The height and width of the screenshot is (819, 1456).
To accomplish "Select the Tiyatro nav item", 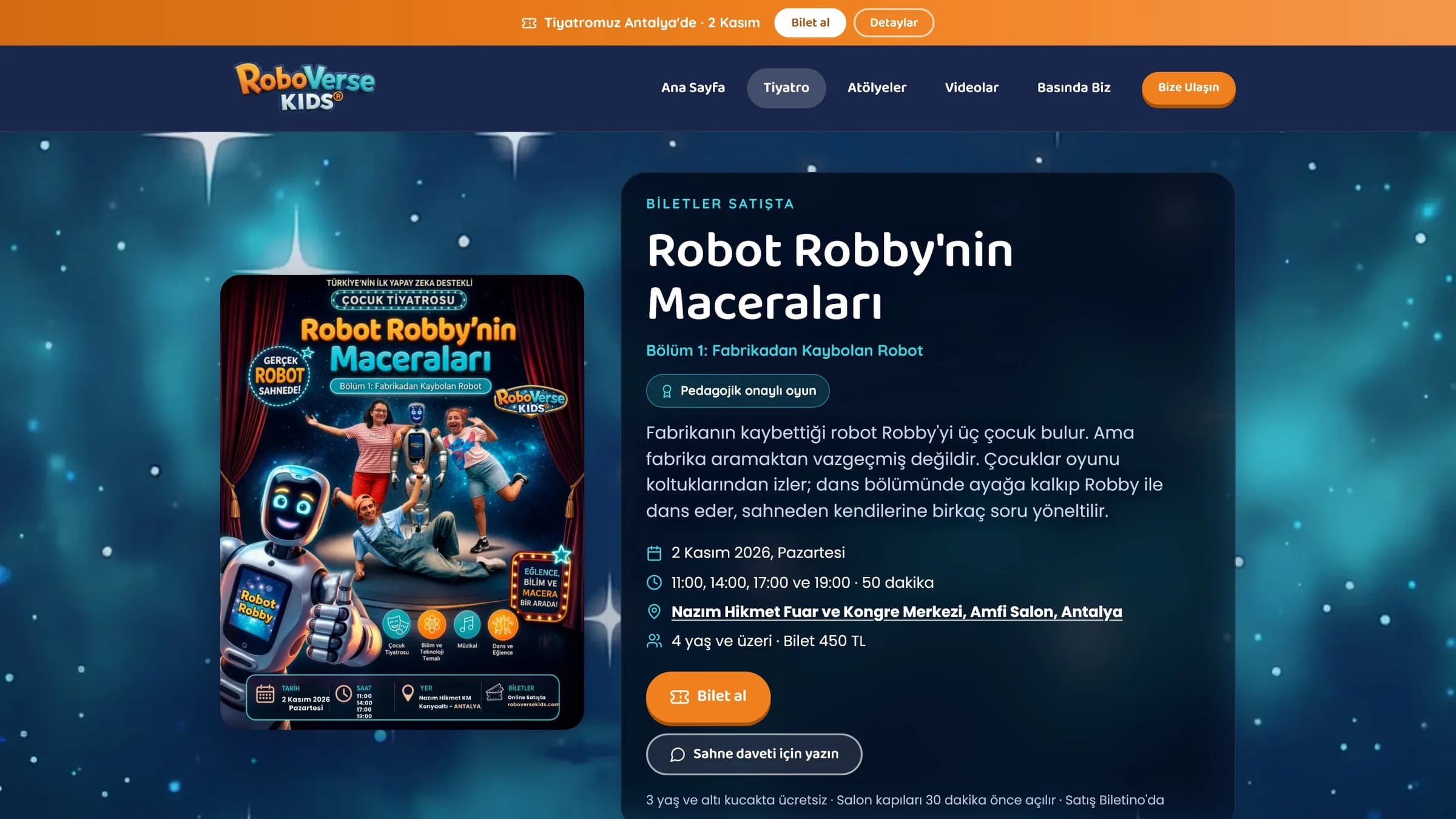I will click(786, 88).
